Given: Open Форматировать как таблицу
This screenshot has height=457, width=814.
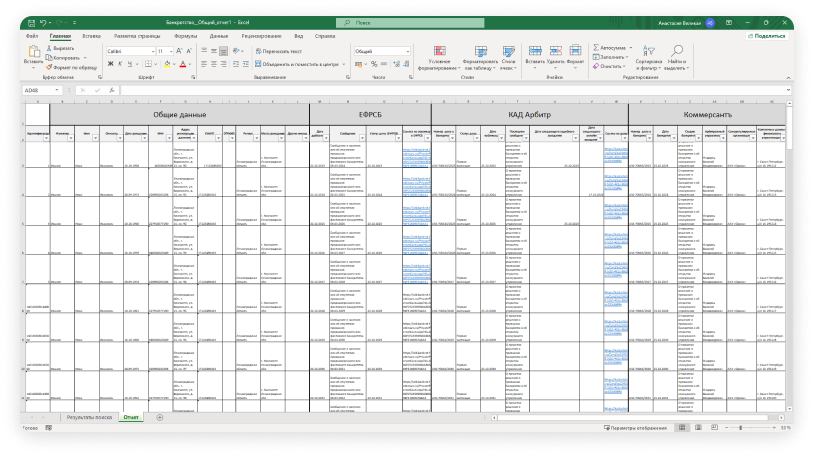Looking at the screenshot, I should click(481, 57).
